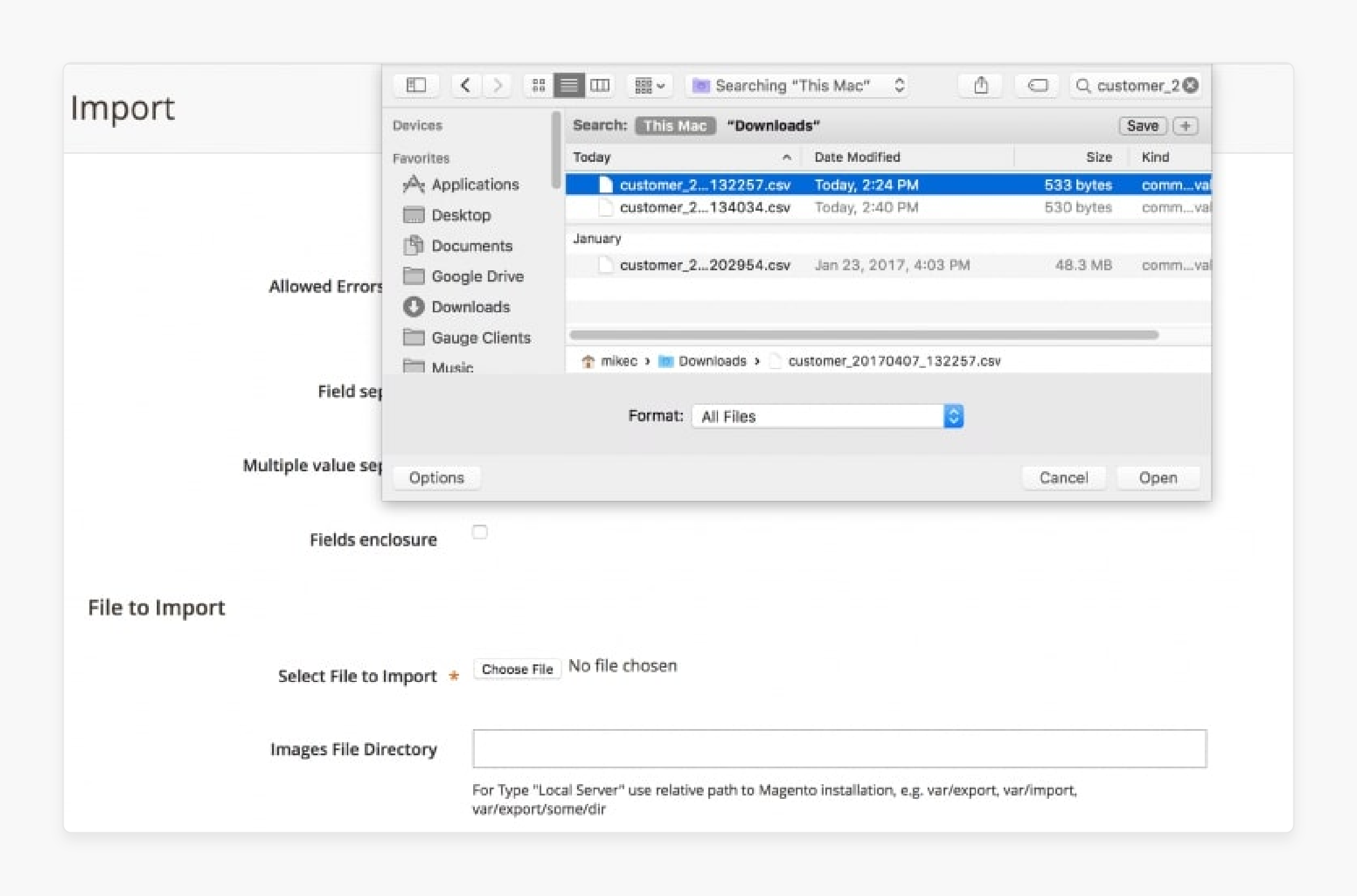Switch to column view
Image resolution: width=1357 pixels, height=896 pixels.
click(600, 86)
